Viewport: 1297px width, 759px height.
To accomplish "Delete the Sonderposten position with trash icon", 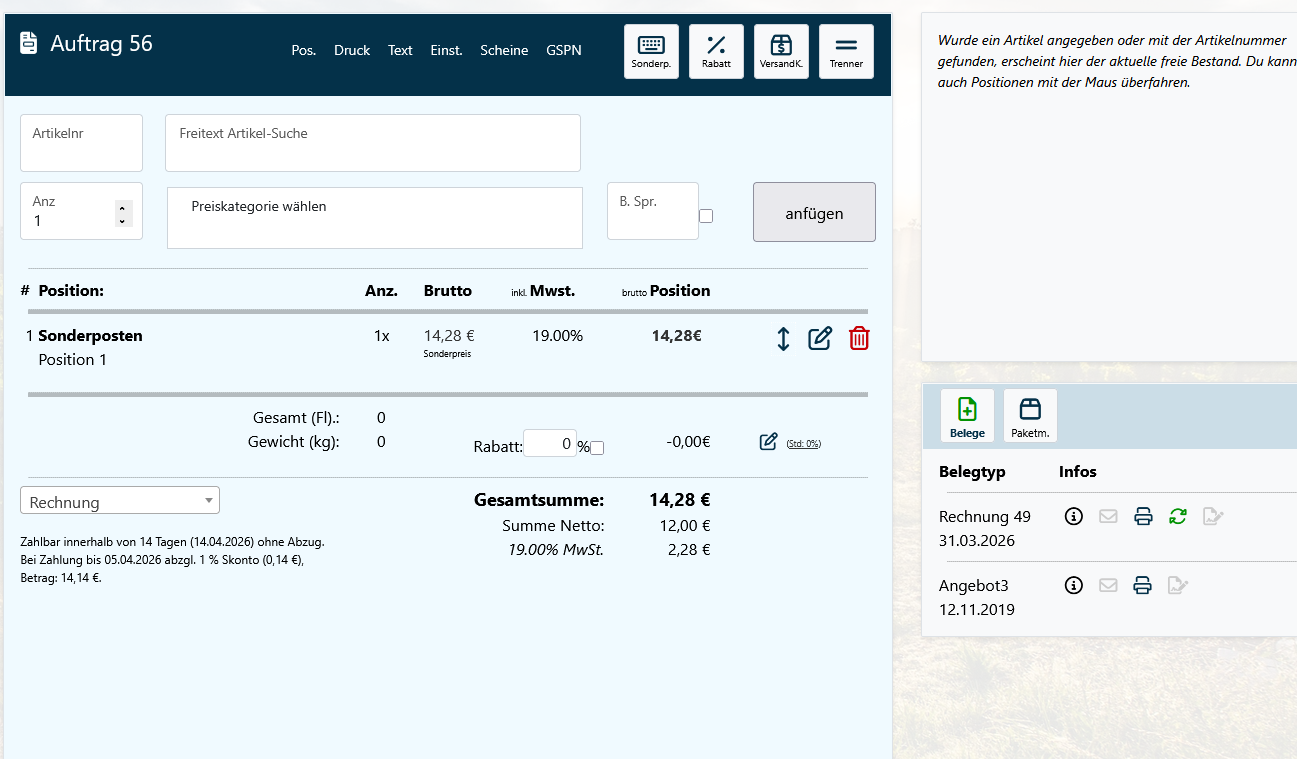I will click(x=859, y=339).
